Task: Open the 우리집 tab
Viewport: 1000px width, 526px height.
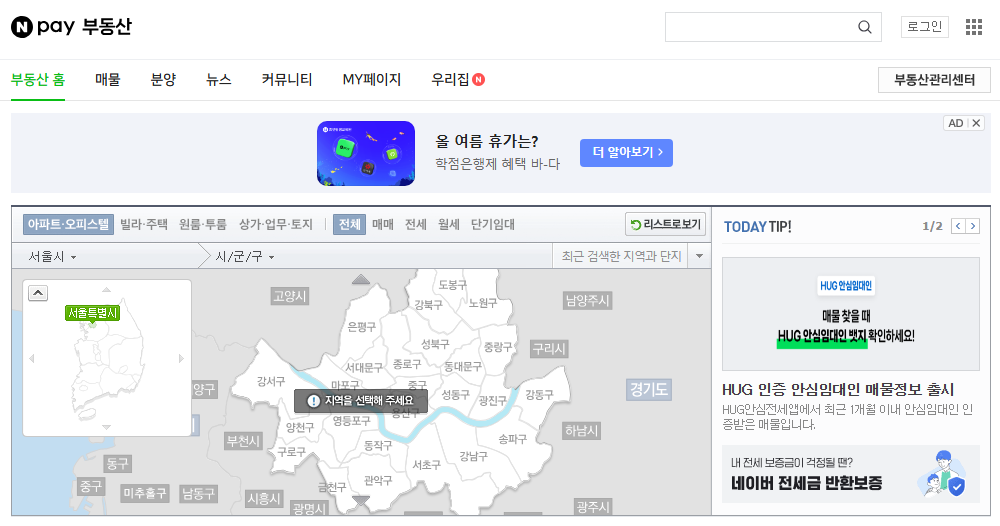Action: (x=458, y=80)
